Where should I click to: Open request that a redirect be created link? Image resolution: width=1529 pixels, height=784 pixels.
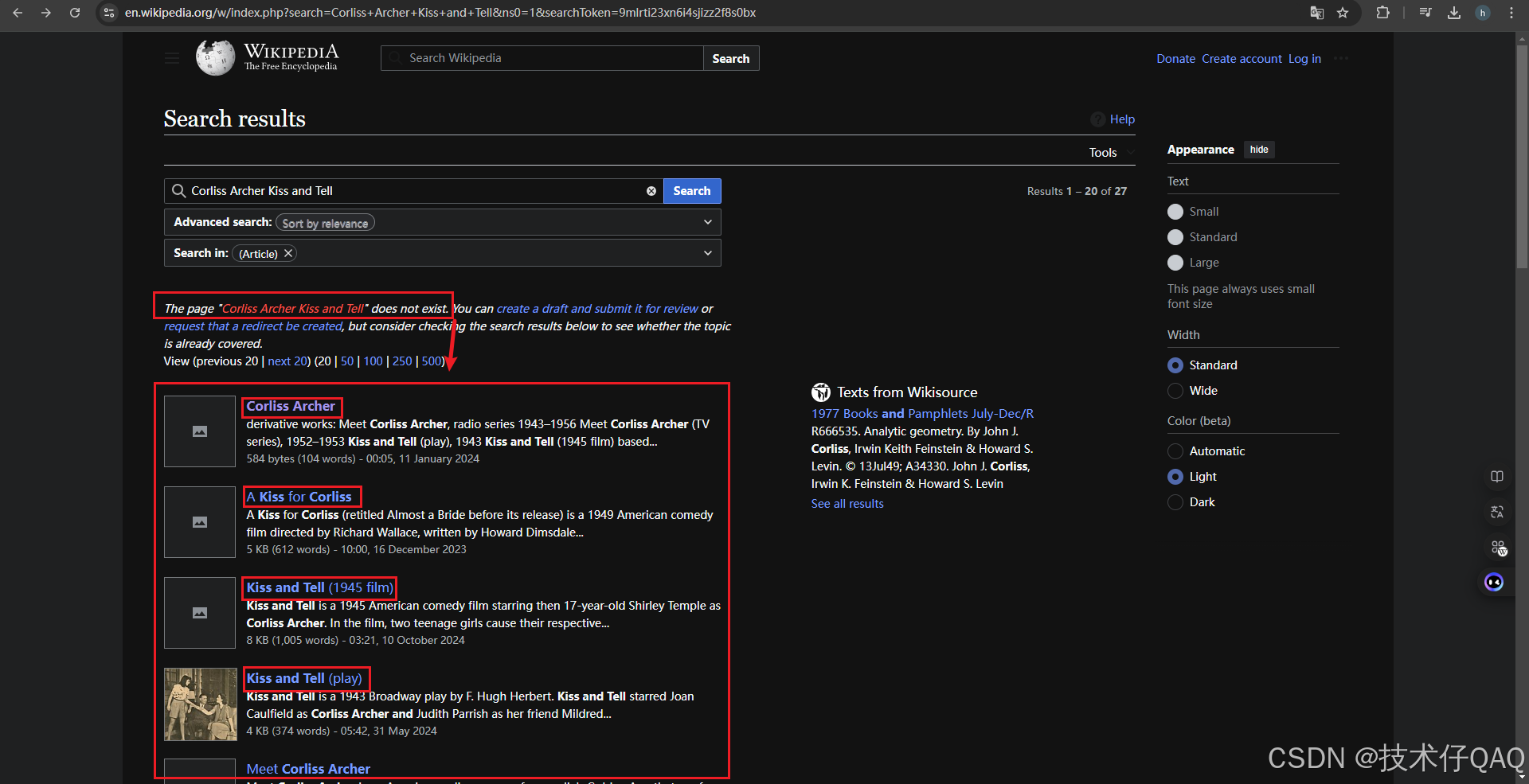pos(253,326)
